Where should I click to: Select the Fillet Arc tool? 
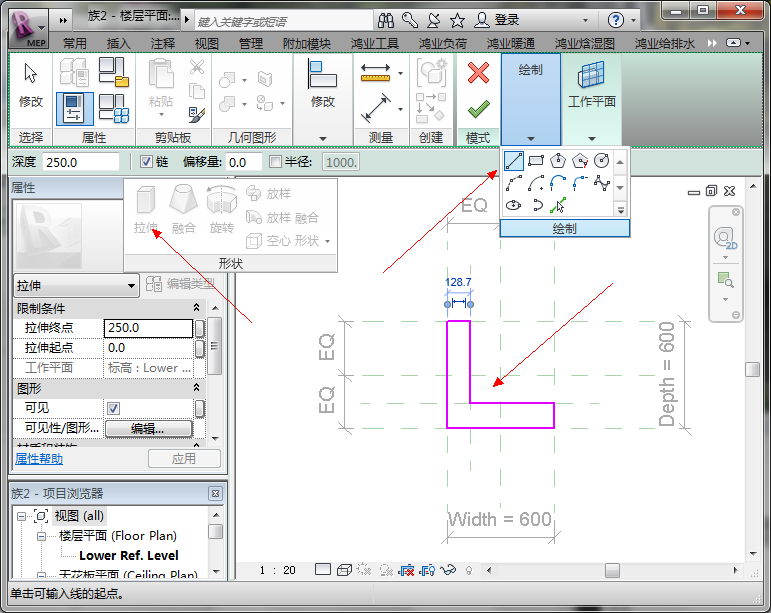(x=580, y=183)
